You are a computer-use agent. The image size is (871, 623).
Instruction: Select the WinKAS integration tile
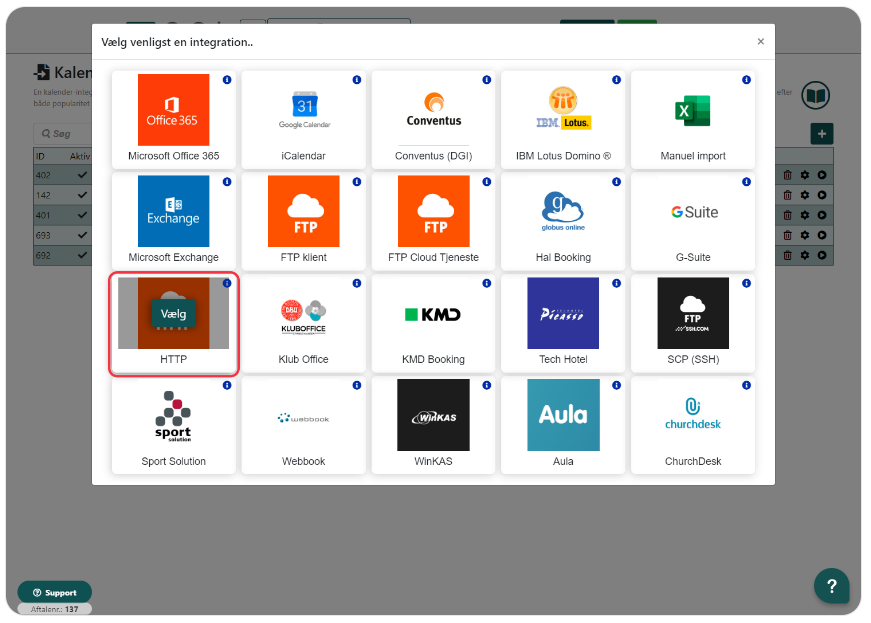pos(433,425)
